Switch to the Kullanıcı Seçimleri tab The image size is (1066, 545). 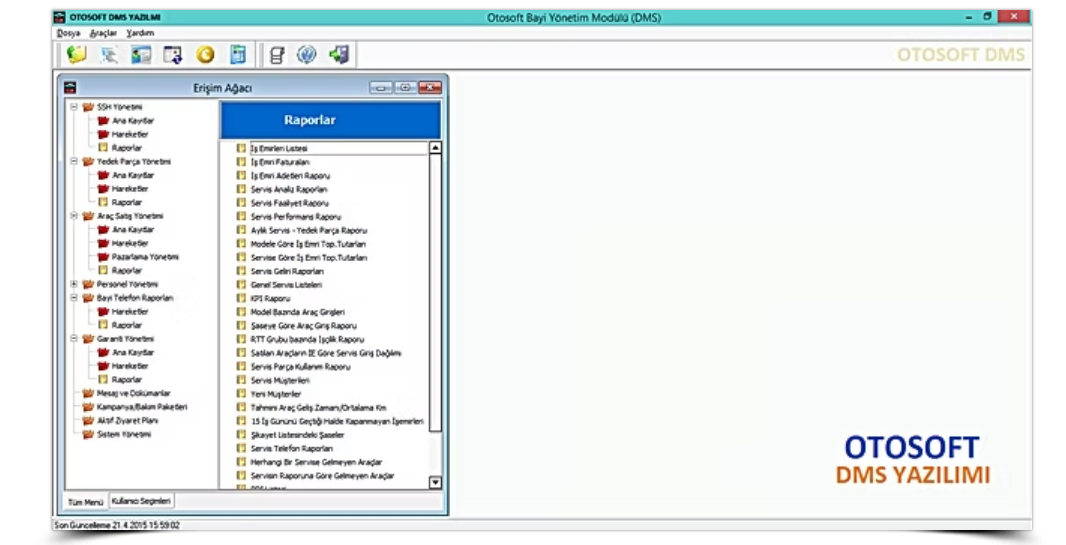(142, 500)
